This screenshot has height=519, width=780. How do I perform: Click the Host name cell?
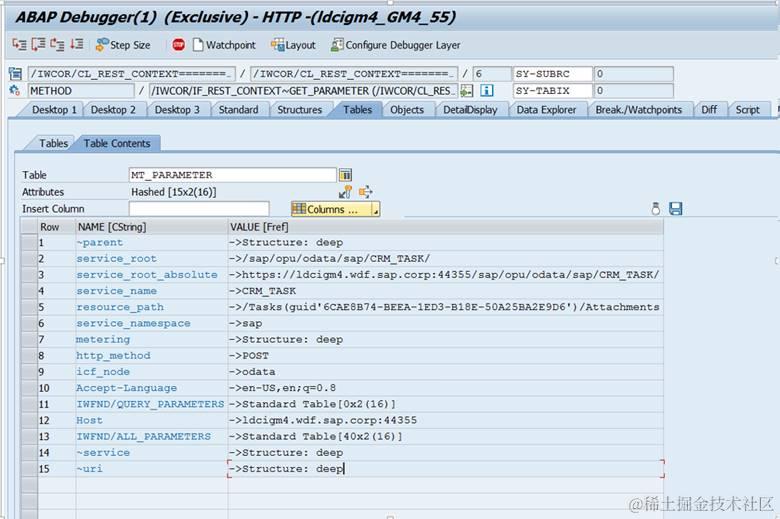[x=151, y=420]
